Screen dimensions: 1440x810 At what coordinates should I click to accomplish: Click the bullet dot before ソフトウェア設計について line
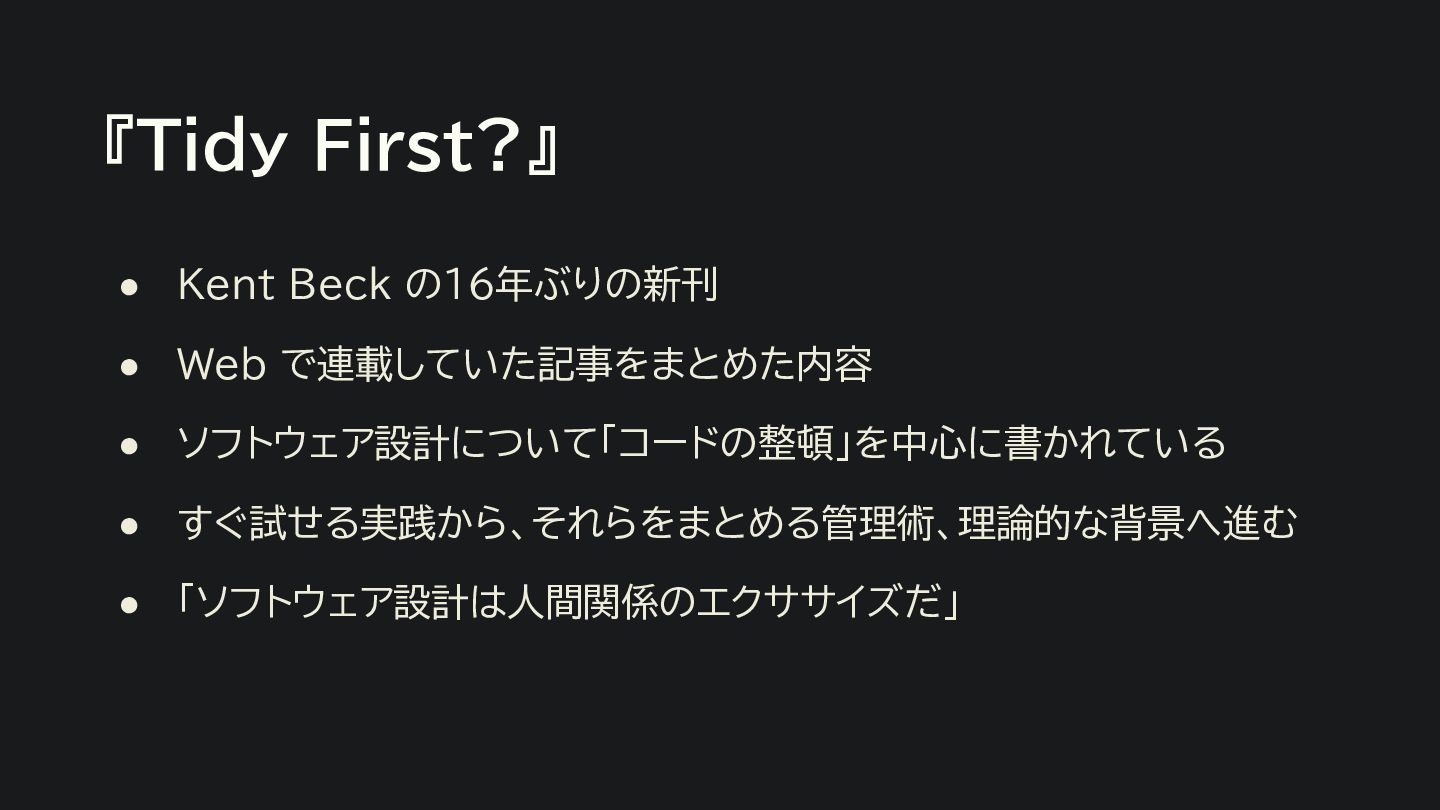click(128, 446)
